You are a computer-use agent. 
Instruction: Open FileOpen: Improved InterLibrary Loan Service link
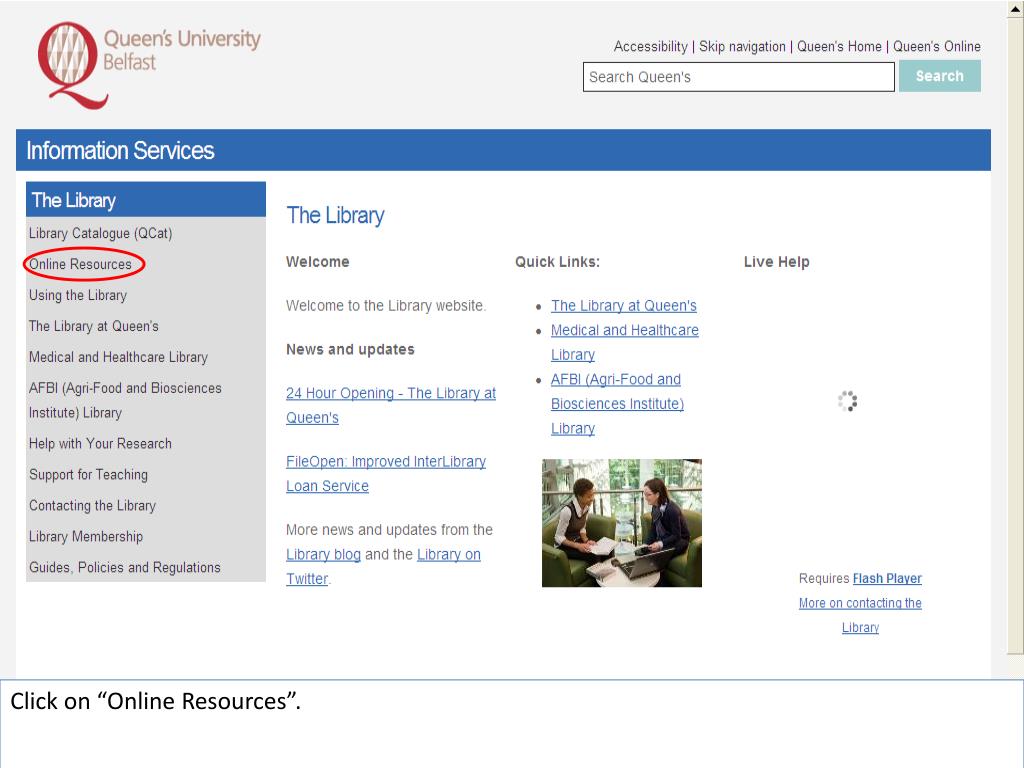pos(386,473)
